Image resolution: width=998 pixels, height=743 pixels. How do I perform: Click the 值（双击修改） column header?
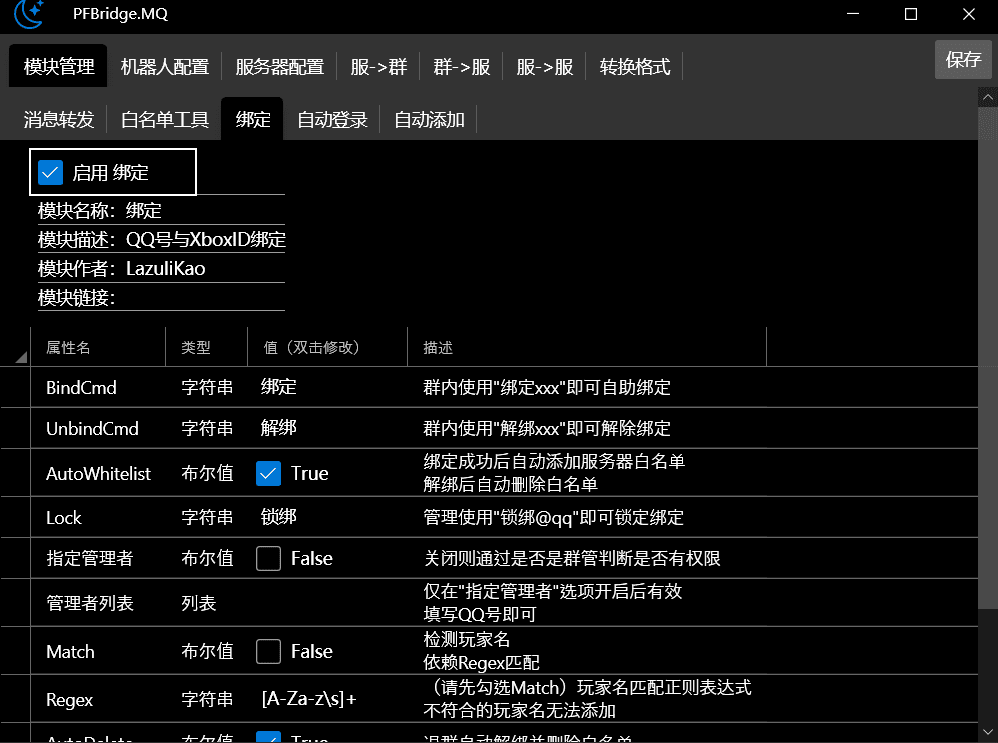click(x=328, y=347)
